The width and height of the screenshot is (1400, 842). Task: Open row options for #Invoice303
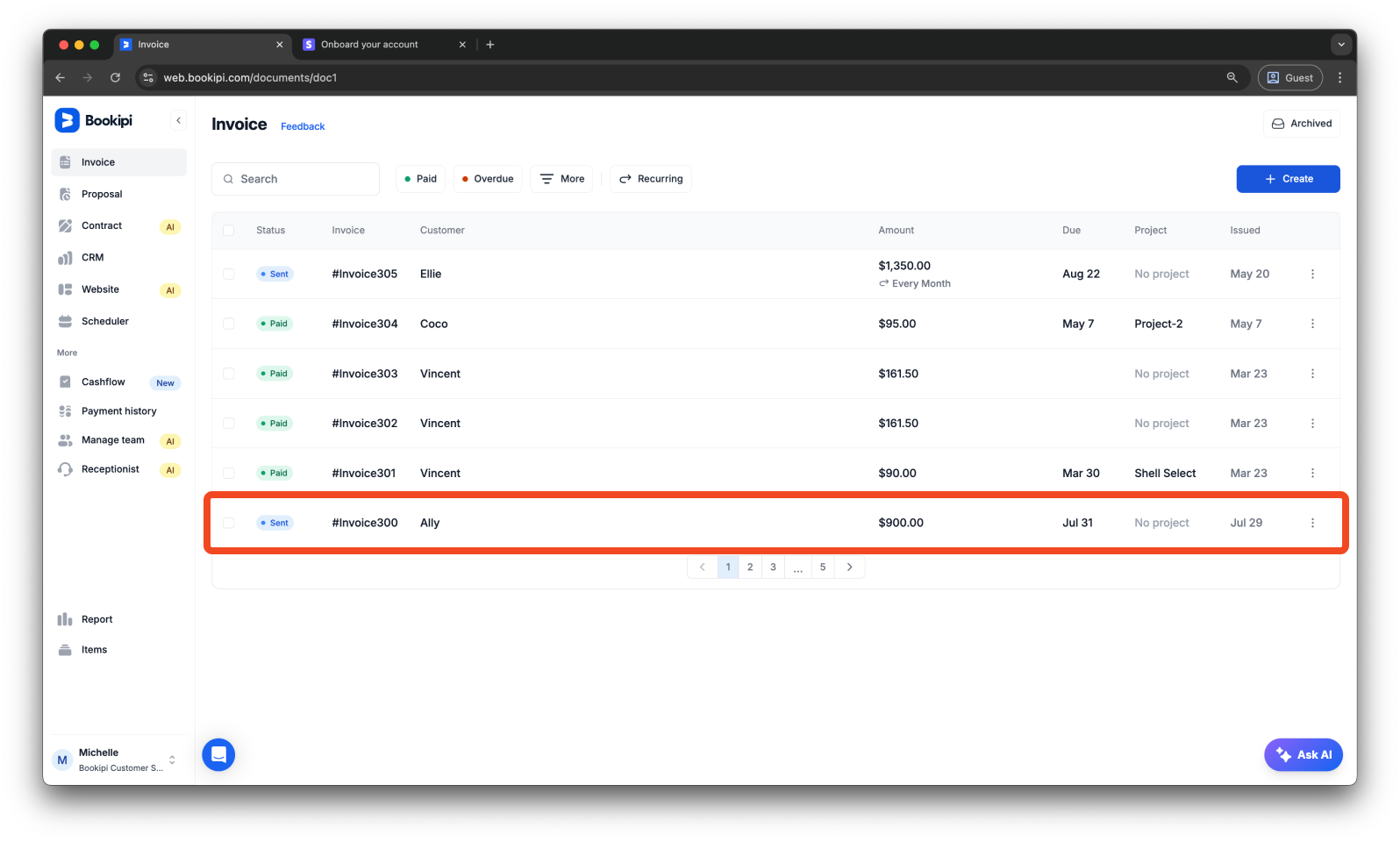[1312, 374]
